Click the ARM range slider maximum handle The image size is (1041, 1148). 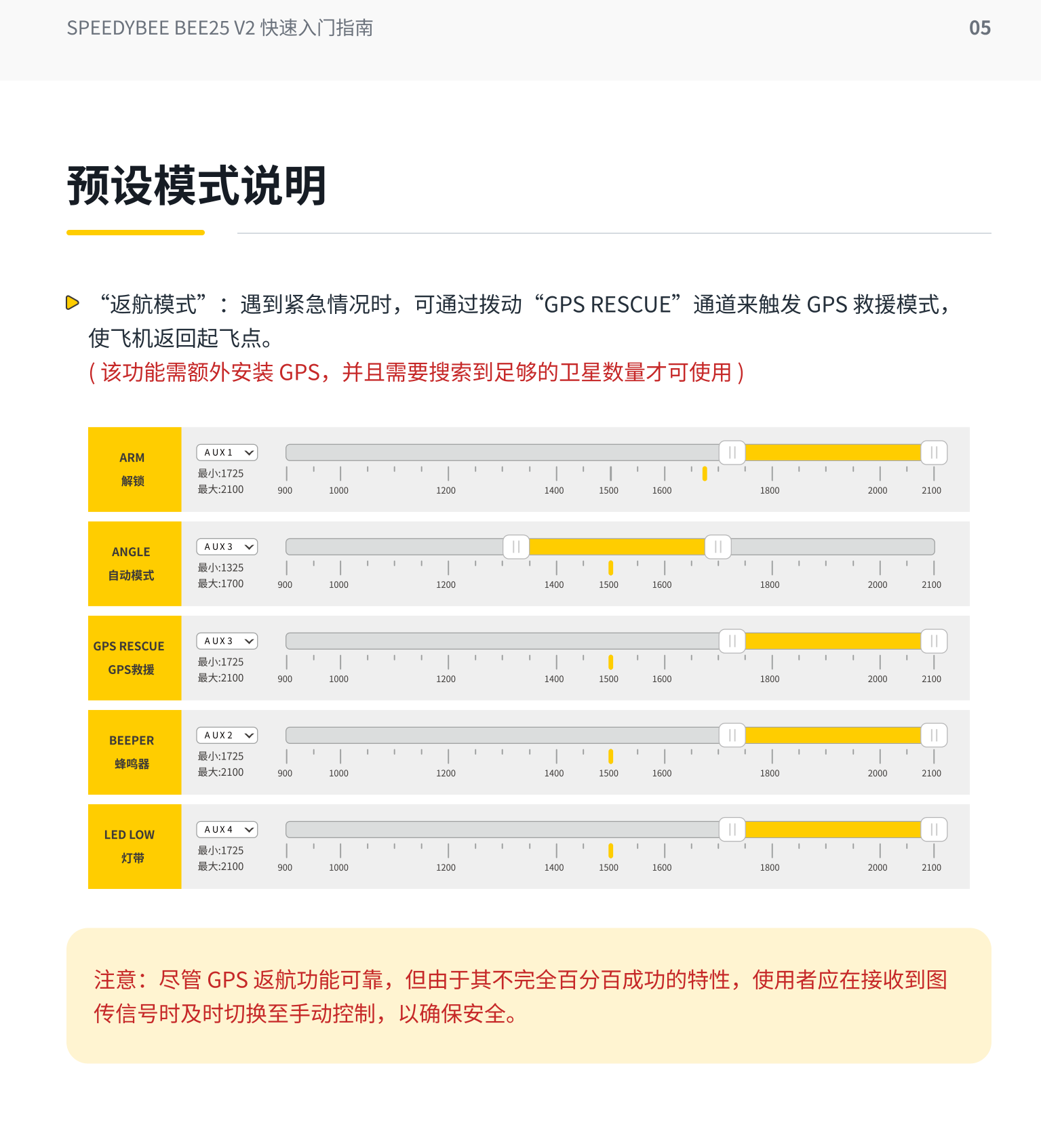pos(934,452)
